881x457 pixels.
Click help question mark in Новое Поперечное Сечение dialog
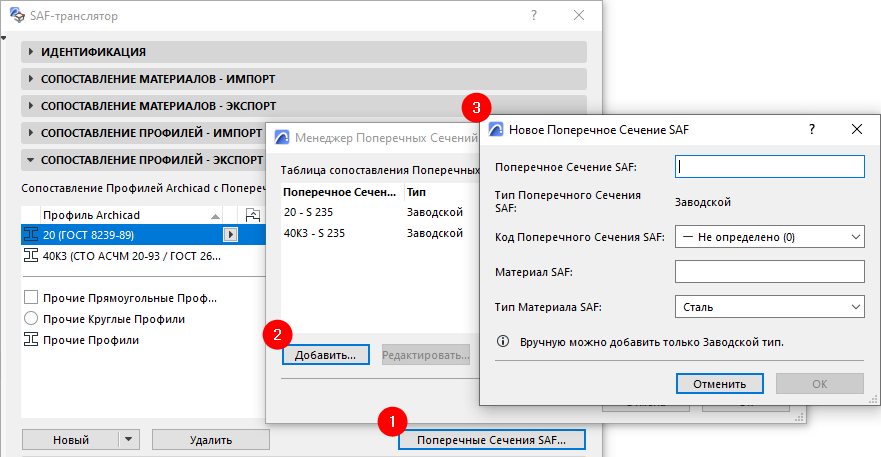(812, 129)
